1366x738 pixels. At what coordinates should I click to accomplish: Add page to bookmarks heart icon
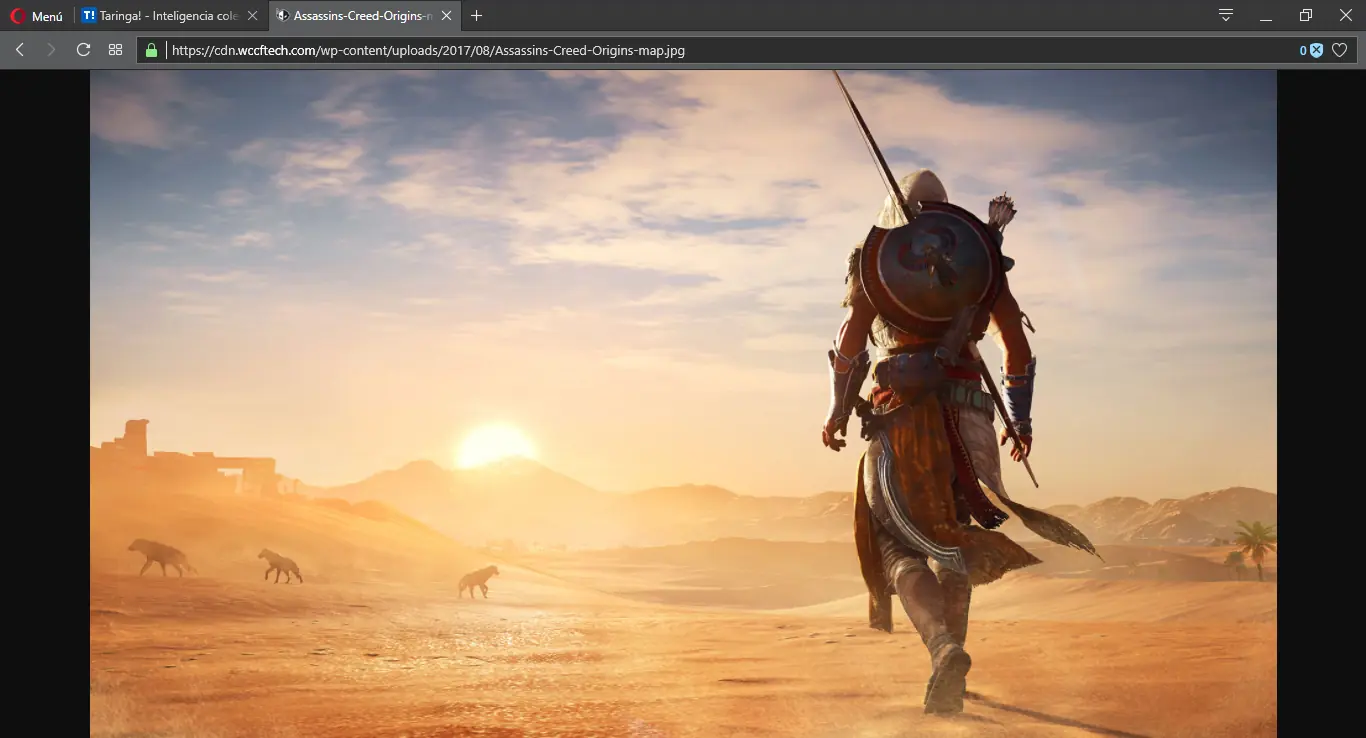(1340, 50)
